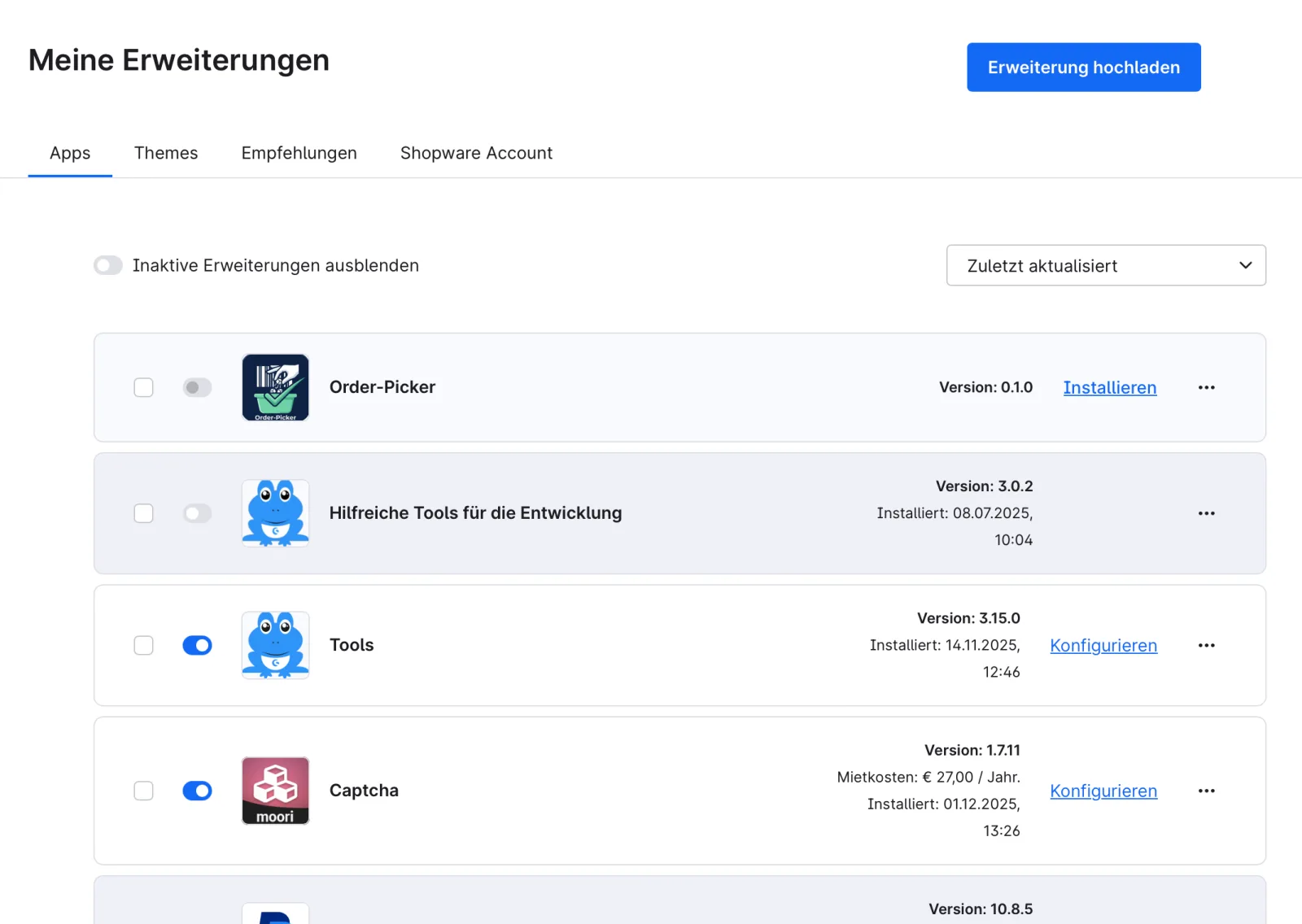Click Version: 3.15.0 text
1302x924 pixels.
[x=968, y=618]
